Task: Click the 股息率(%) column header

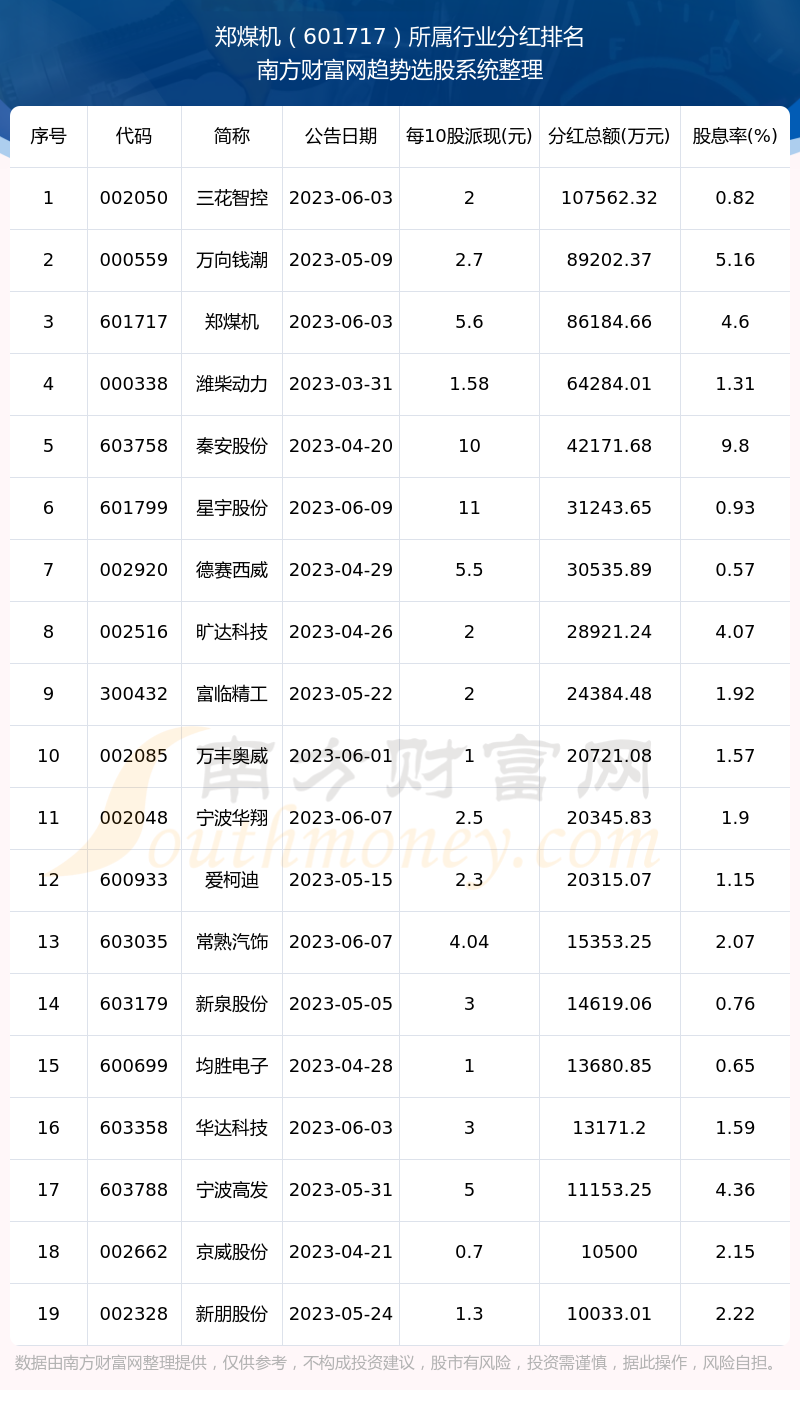Action: [x=735, y=136]
